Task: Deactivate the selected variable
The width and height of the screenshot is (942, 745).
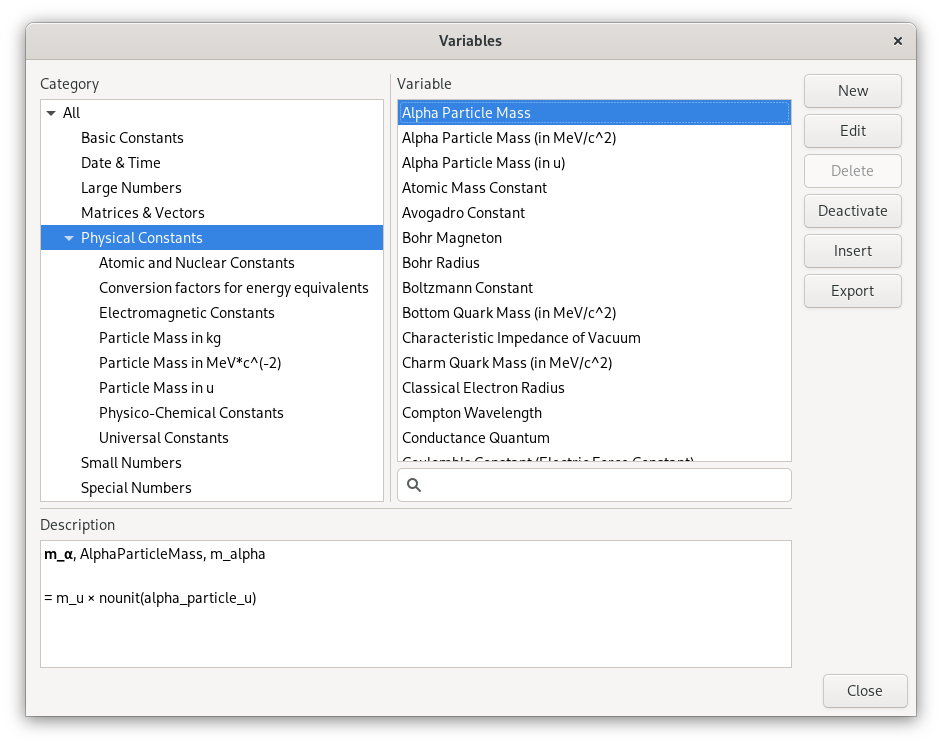Action: 852,210
